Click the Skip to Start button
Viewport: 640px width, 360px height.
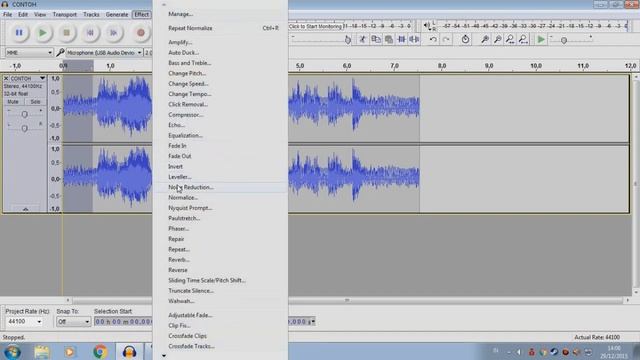[90, 33]
